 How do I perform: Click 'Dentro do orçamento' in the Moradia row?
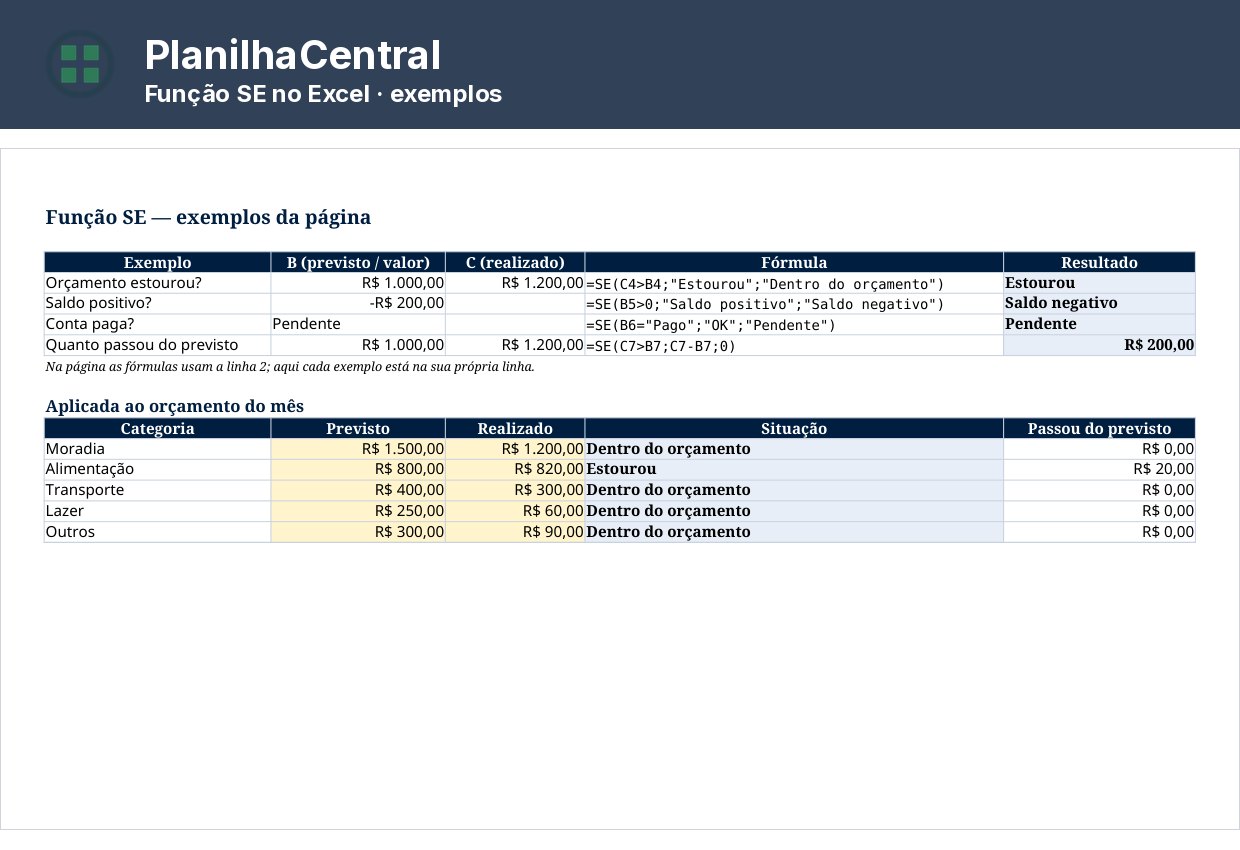[x=794, y=449]
